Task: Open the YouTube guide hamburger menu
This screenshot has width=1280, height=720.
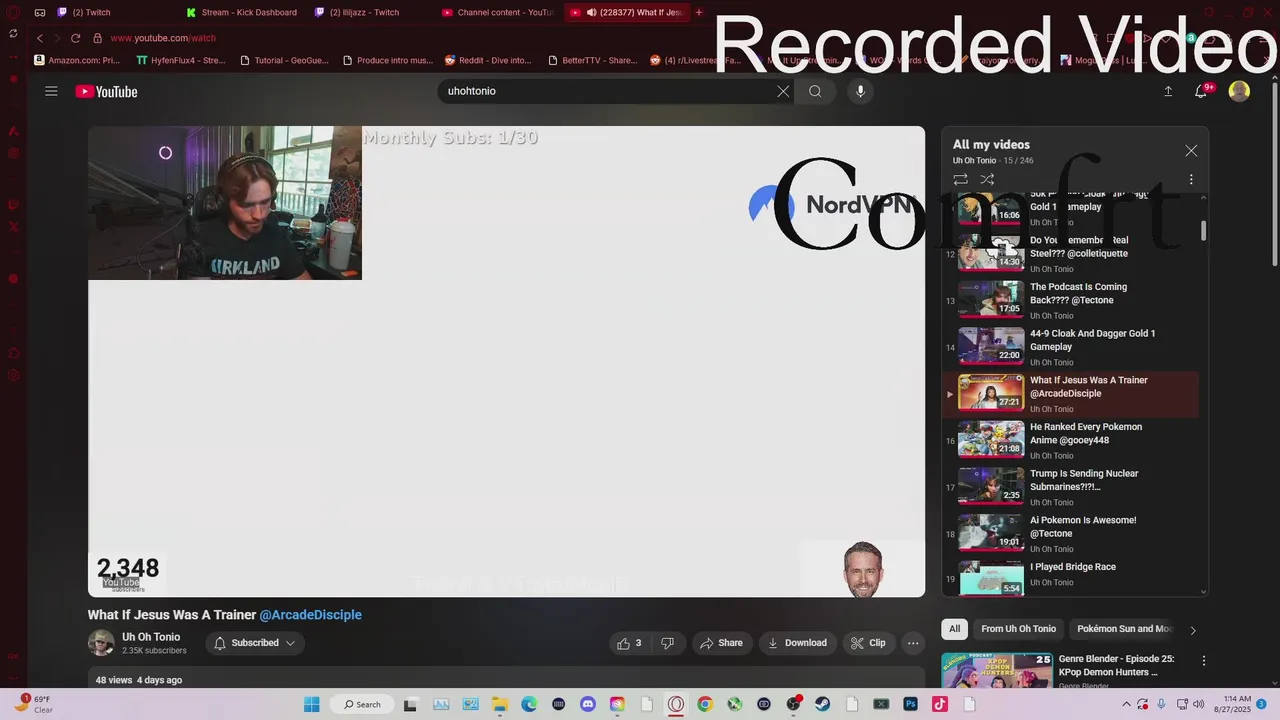Action: (51, 91)
